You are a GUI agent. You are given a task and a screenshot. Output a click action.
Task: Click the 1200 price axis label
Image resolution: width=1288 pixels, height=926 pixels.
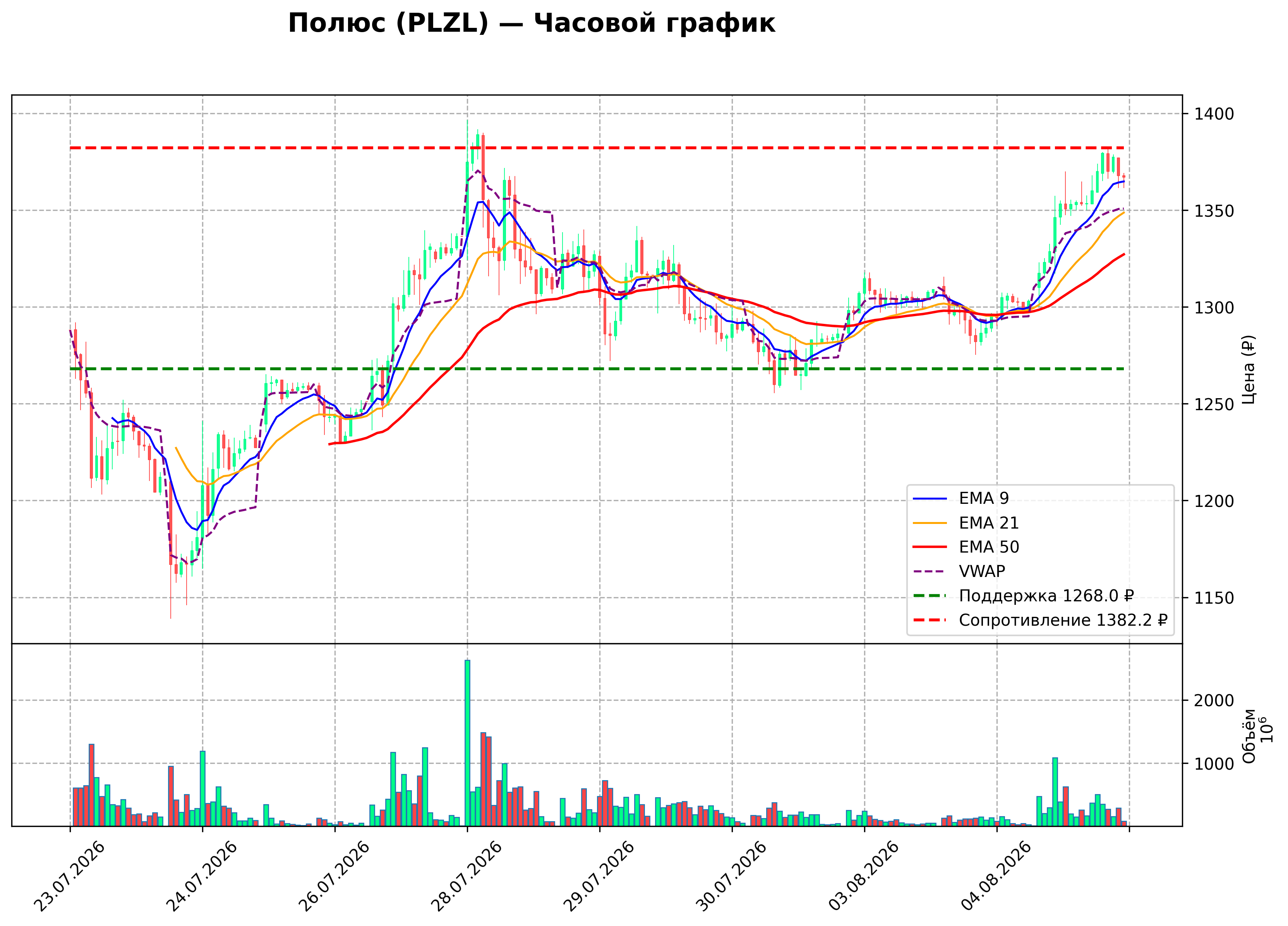(1214, 502)
